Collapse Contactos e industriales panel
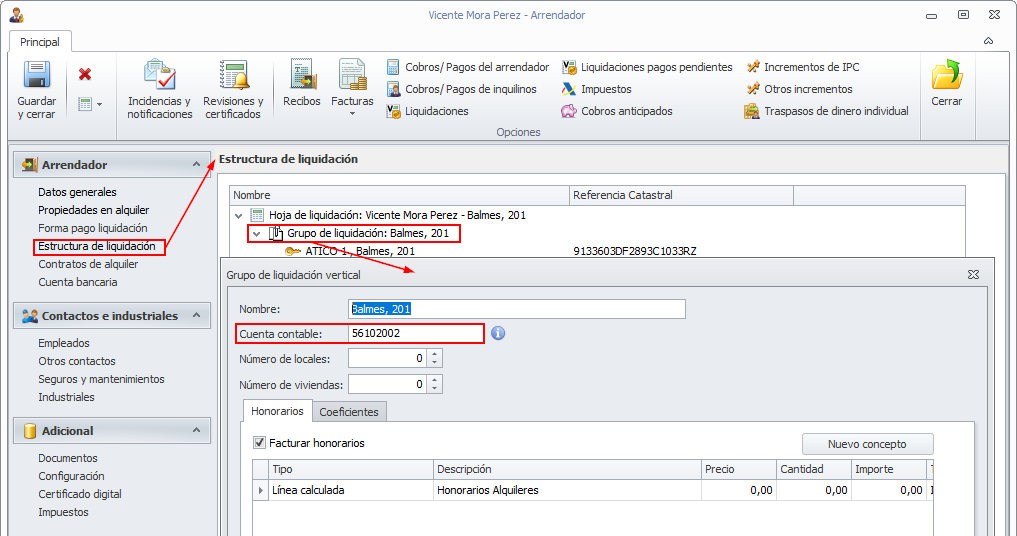 196,315
